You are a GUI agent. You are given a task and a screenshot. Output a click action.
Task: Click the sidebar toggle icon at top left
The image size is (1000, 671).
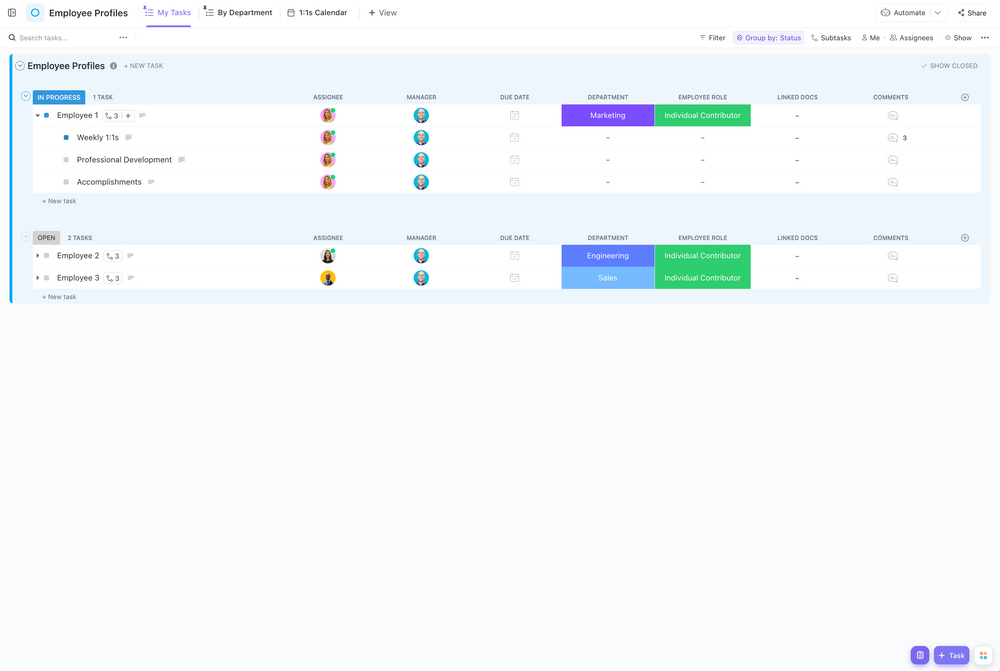pos(12,13)
